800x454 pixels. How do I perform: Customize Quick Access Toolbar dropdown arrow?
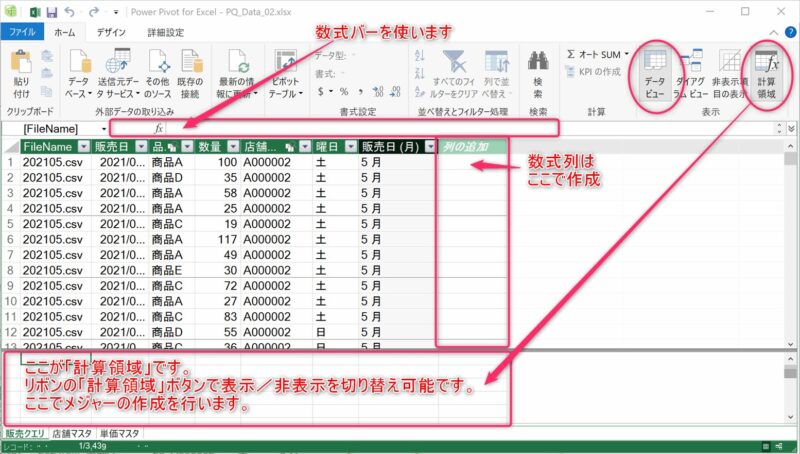116,12
